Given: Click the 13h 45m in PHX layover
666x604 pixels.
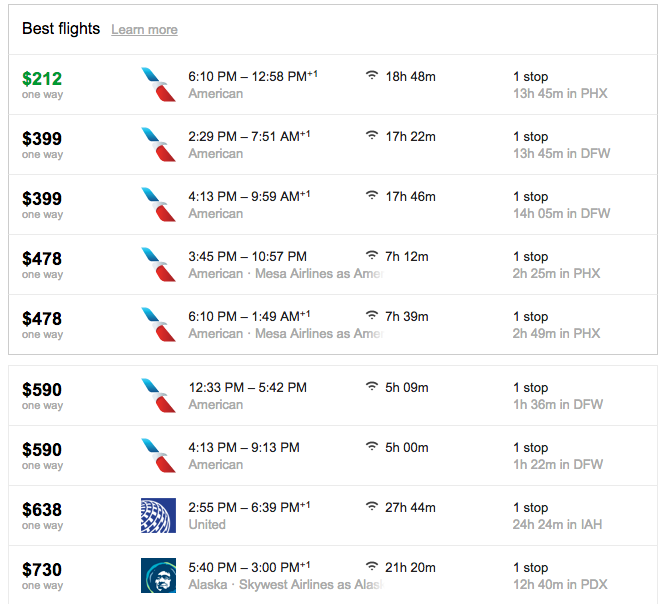Looking at the screenshot, I should tap(560, 93).
